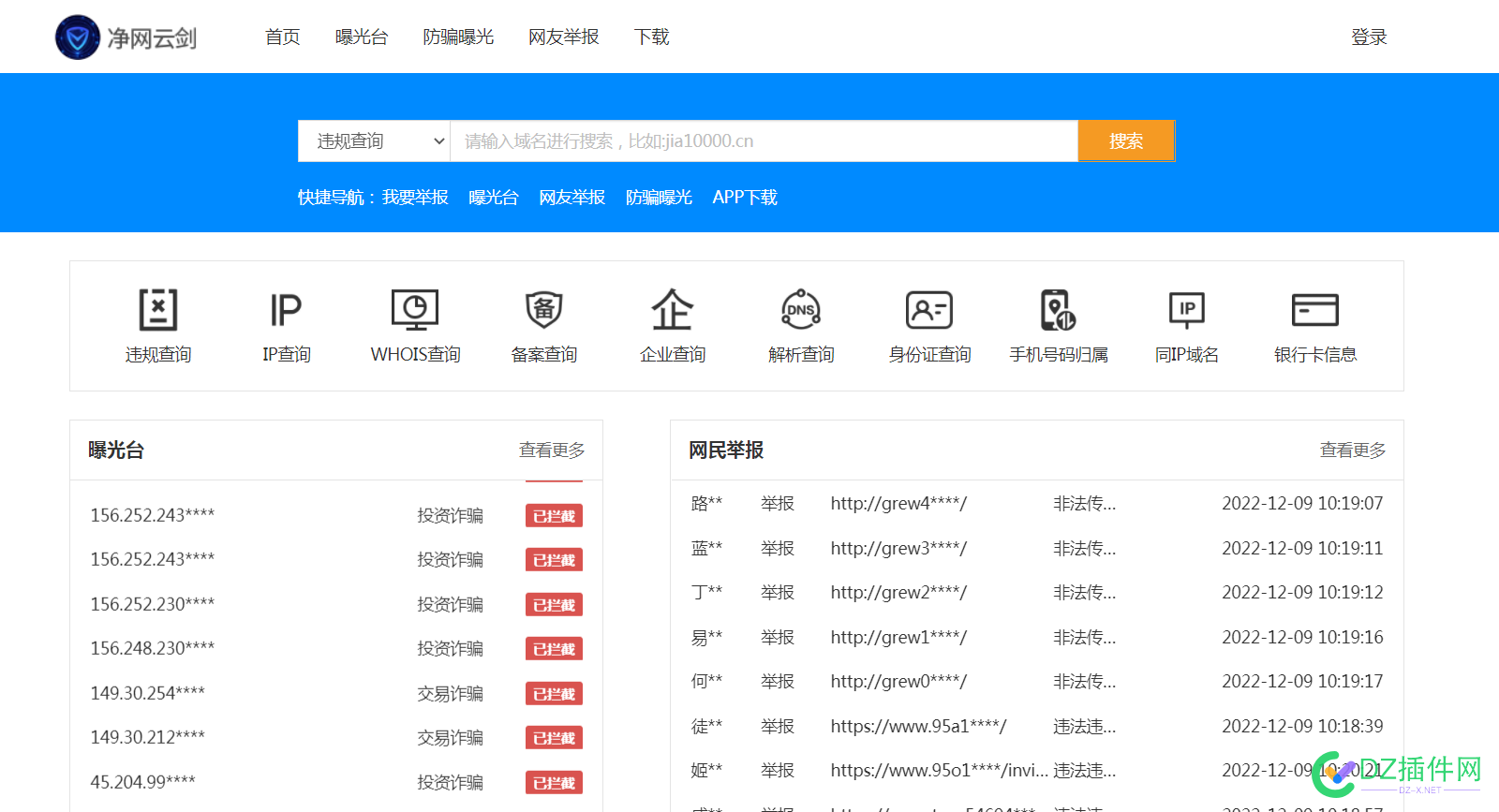
Task: Click 网友举报 quick navigation link
Action: coord(571,197)
